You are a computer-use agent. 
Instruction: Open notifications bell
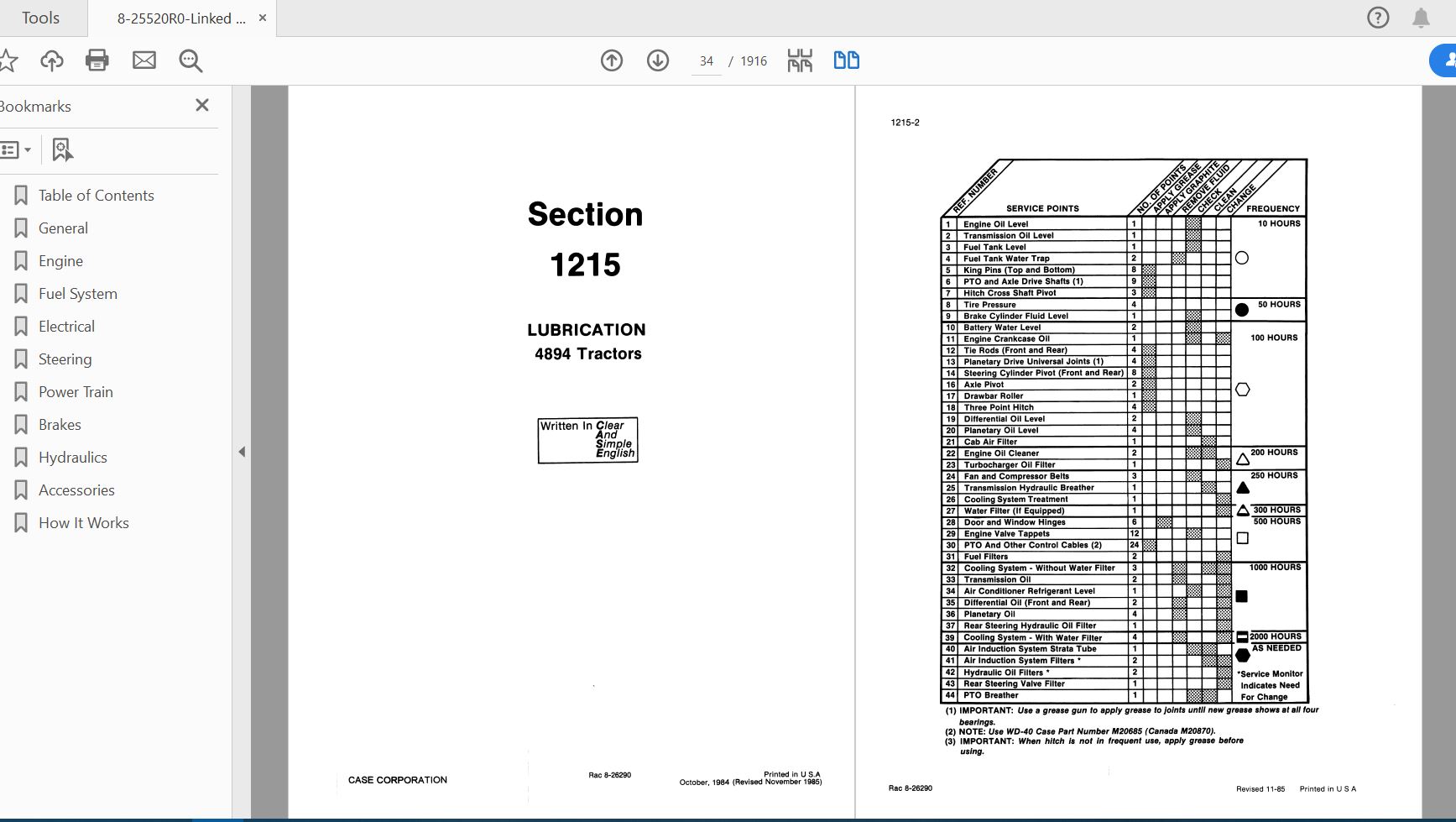coord(1422,17)
